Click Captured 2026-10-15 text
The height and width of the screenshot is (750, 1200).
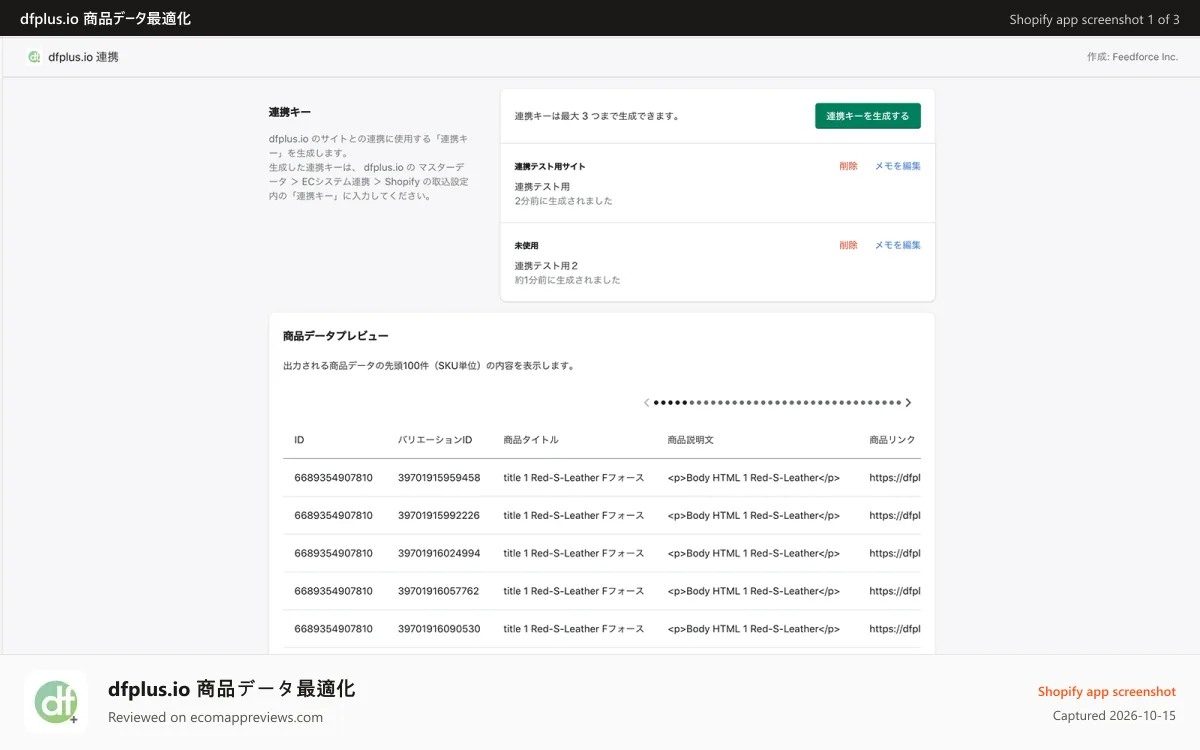[1114, 716]
